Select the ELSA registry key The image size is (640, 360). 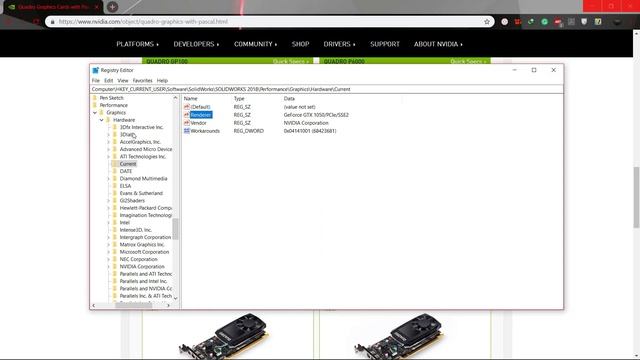pyautogui.click(x=125, y=186)
